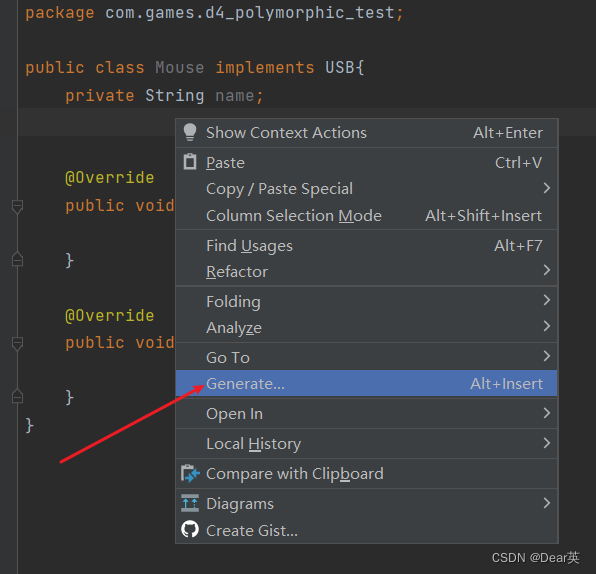596x574 pixels.
Task: Click the 'private' keyword
Action: 100,95
